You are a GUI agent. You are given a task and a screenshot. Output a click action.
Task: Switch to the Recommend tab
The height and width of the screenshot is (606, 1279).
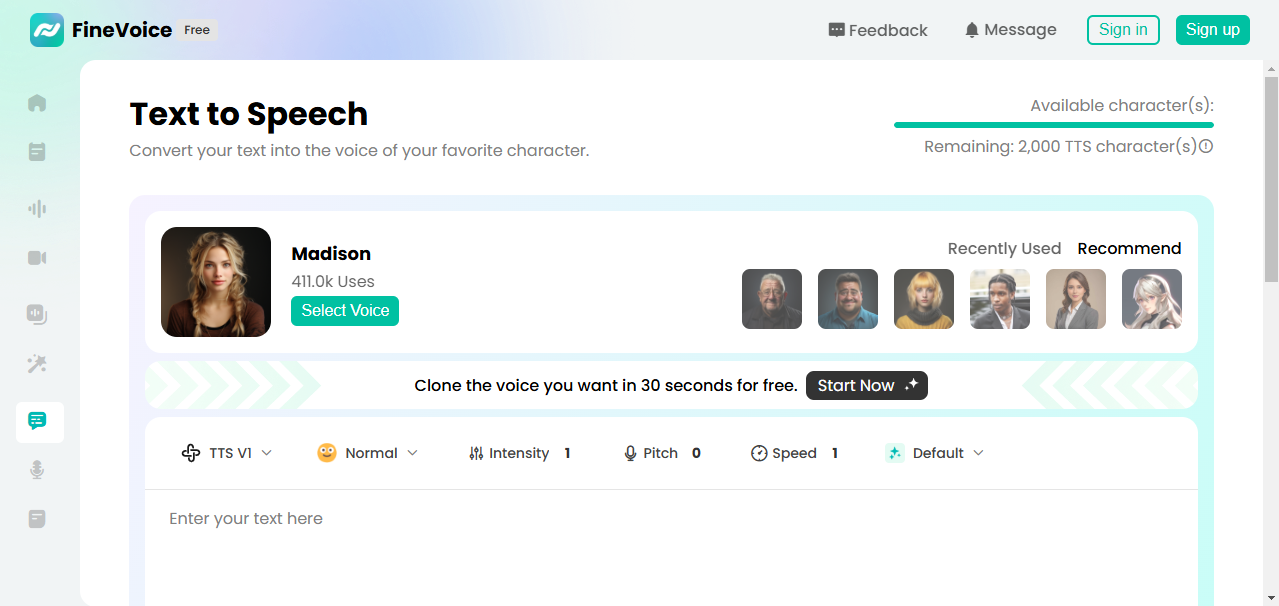click(1129, 248)
